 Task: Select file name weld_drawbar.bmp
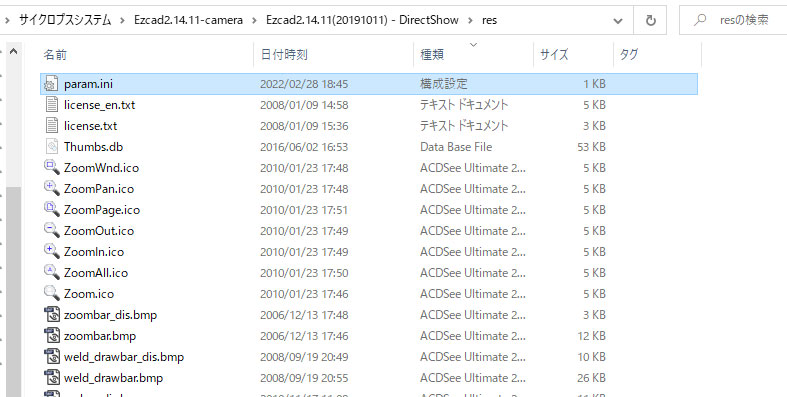pos(113,378)
